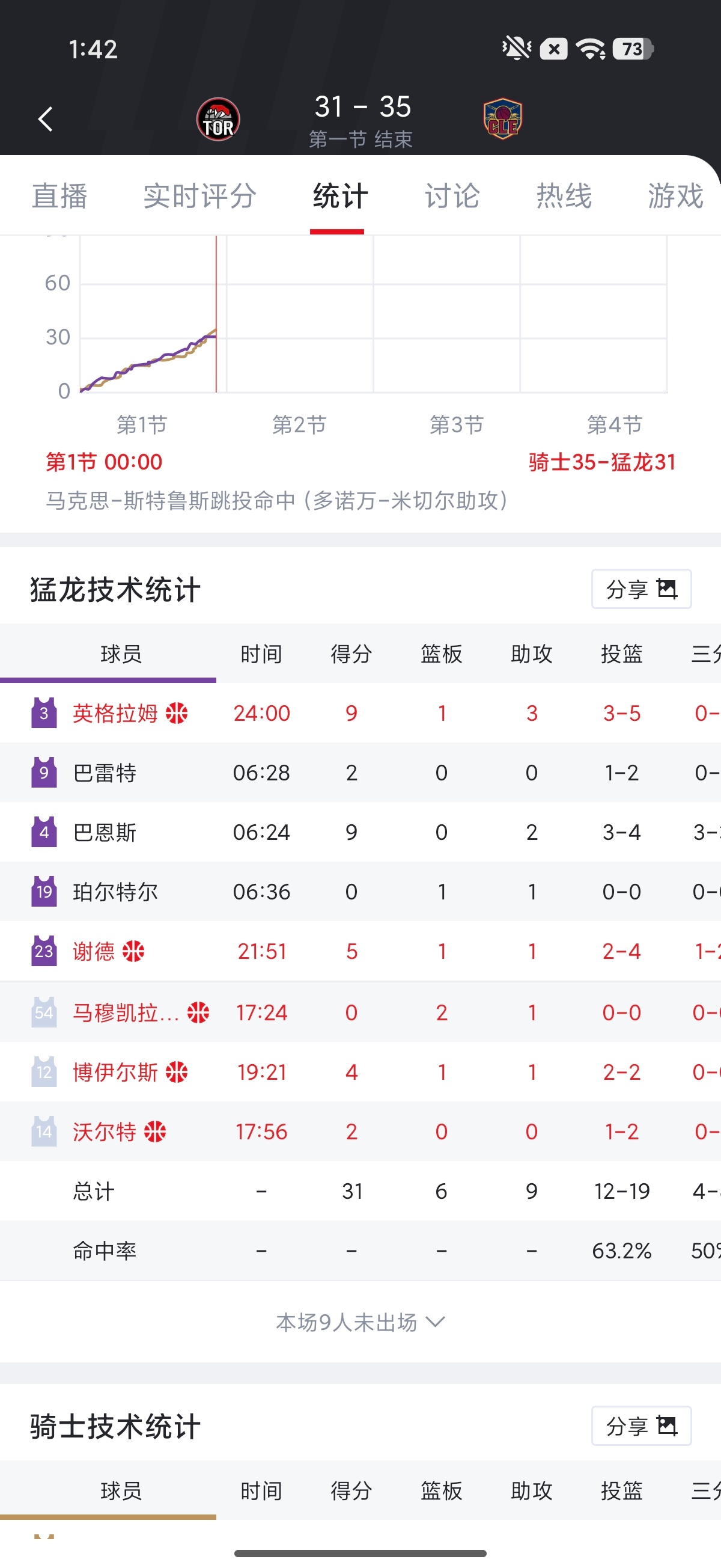
Task: Tap the number 14 jersey icon for 沃尔特
Action: tap(44, 1132)
